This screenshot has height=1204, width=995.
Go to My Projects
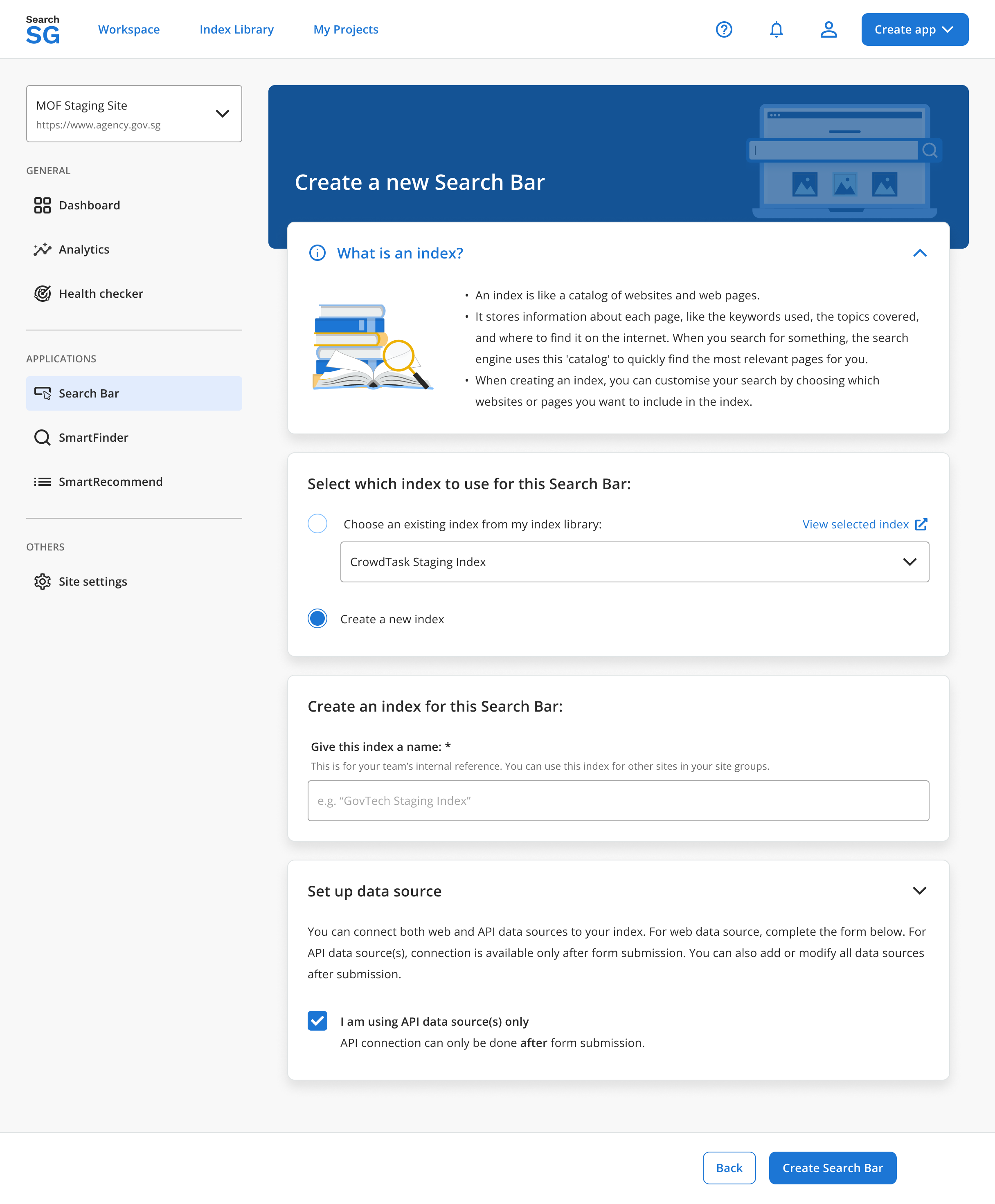(345, 29)
